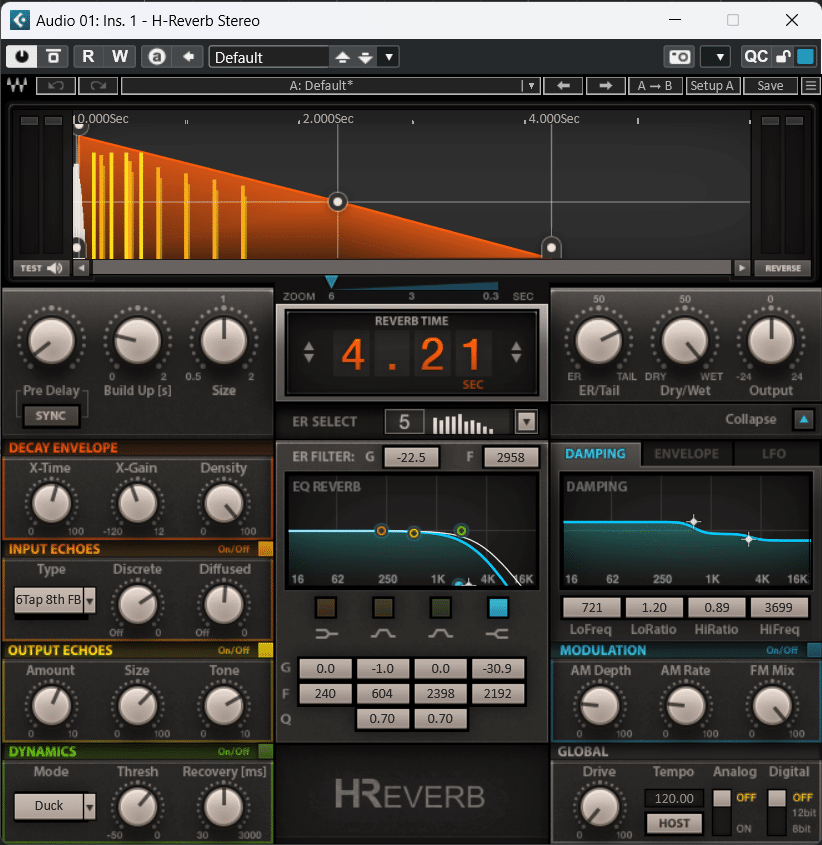
Task: Show the QC quick controls
Action: [756, 57]
